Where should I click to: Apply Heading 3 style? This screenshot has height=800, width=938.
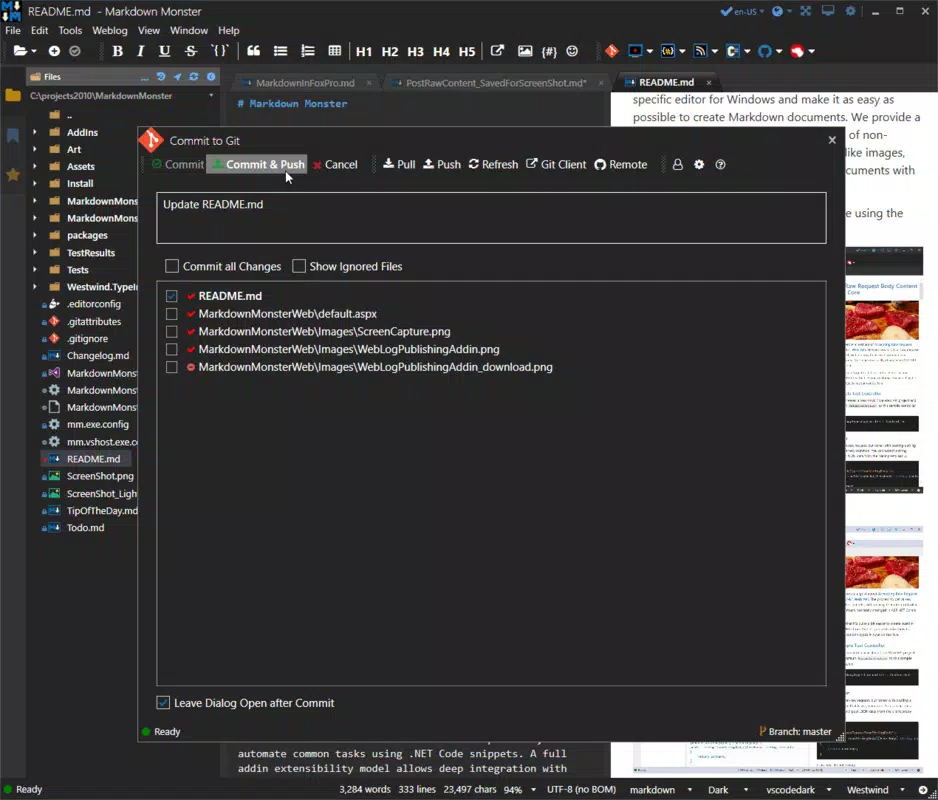tap(415, 52)
